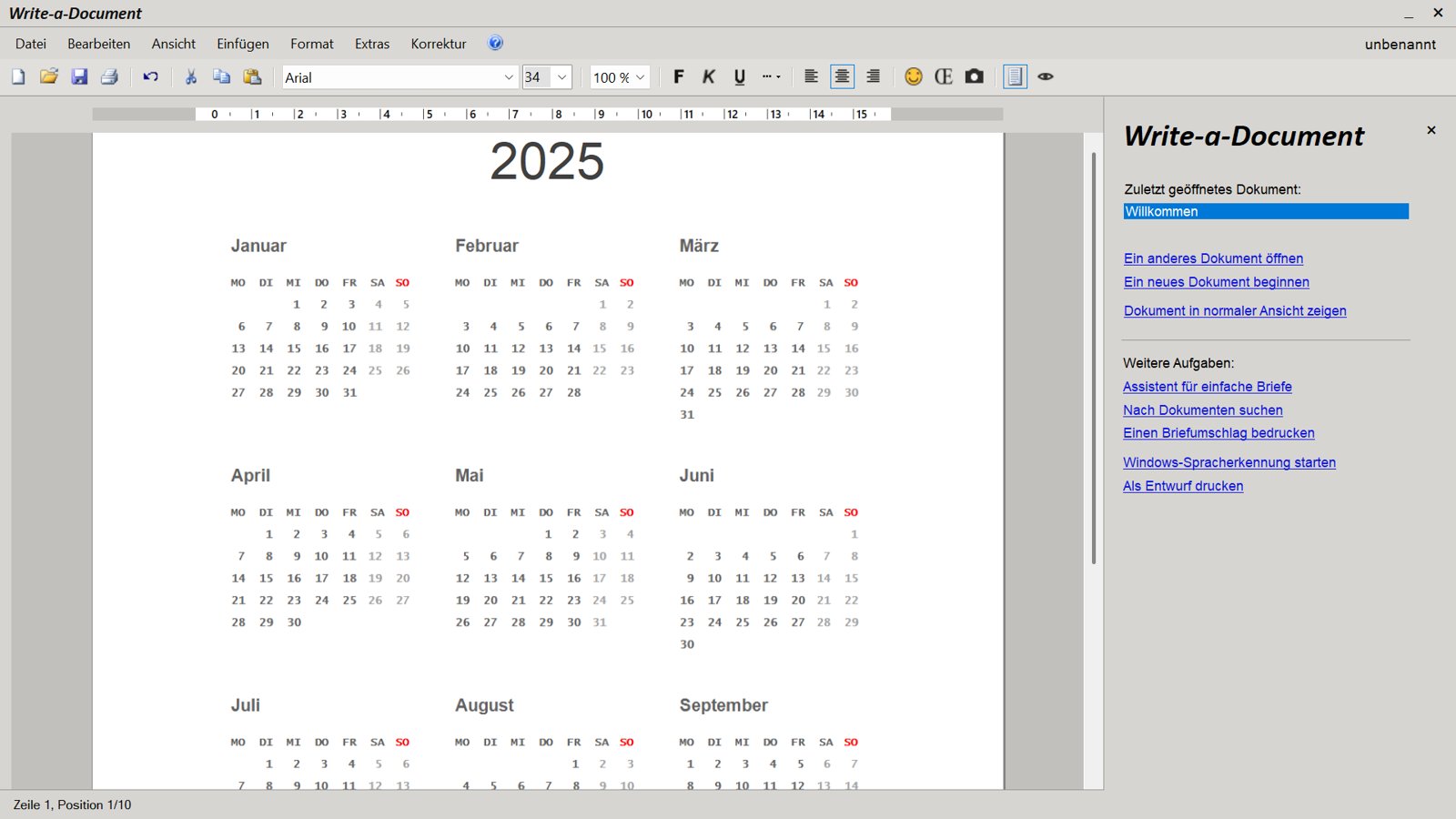This screenshot has width=1456, height=819.
Task: Toggle underline formatting
Action: [740, 77]
